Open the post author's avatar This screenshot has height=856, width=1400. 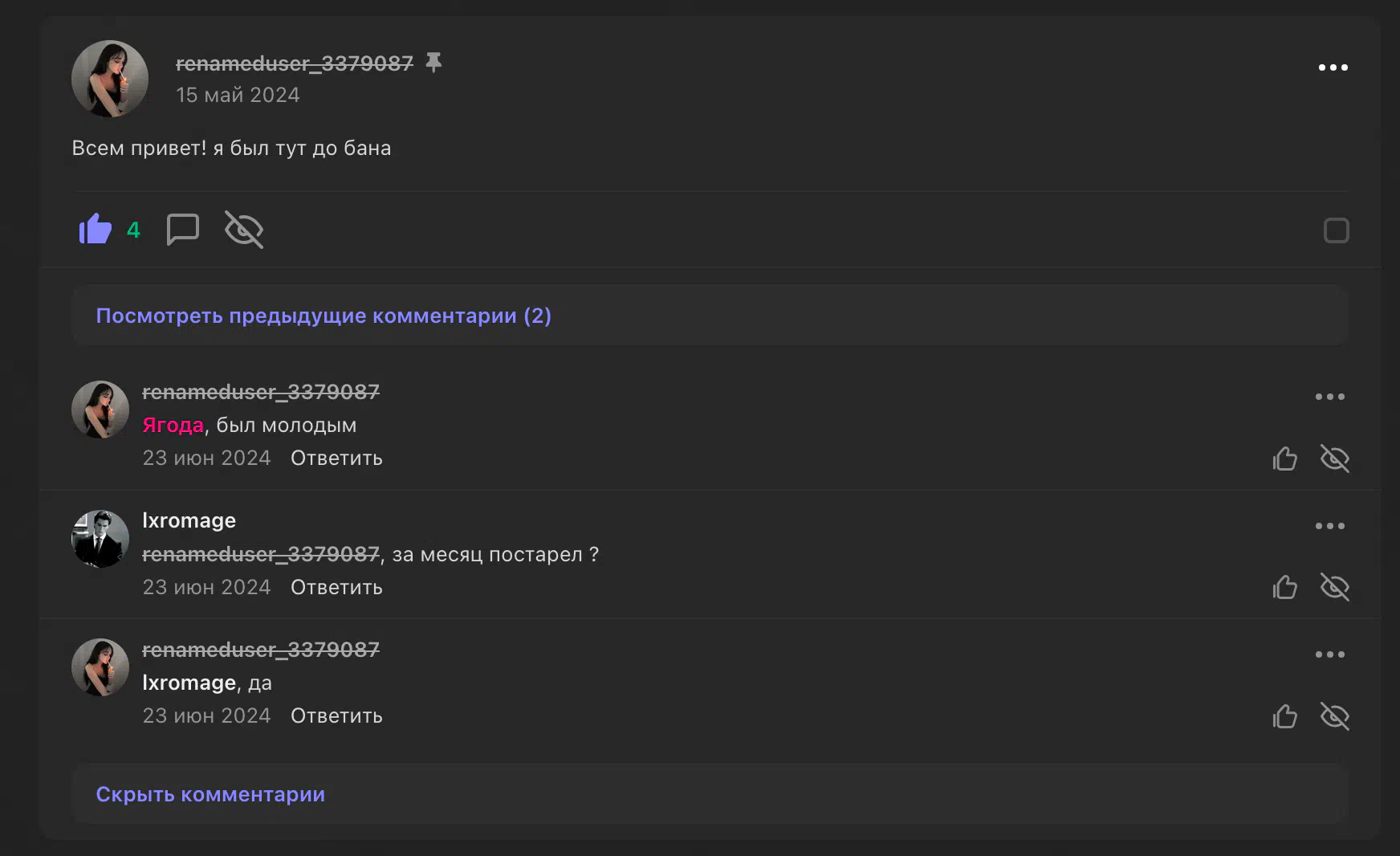click(110, 79)
